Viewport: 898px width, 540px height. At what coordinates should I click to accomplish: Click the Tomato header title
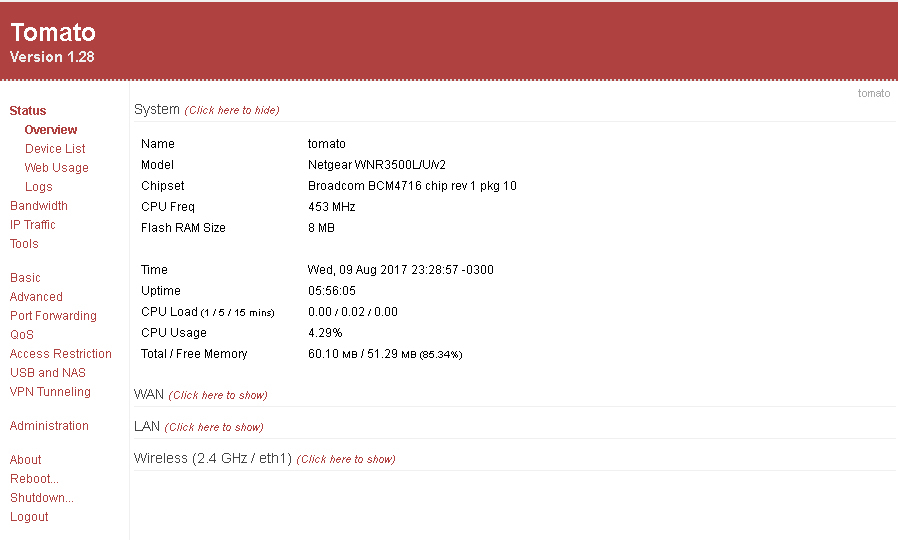click(x=53, y=32)
